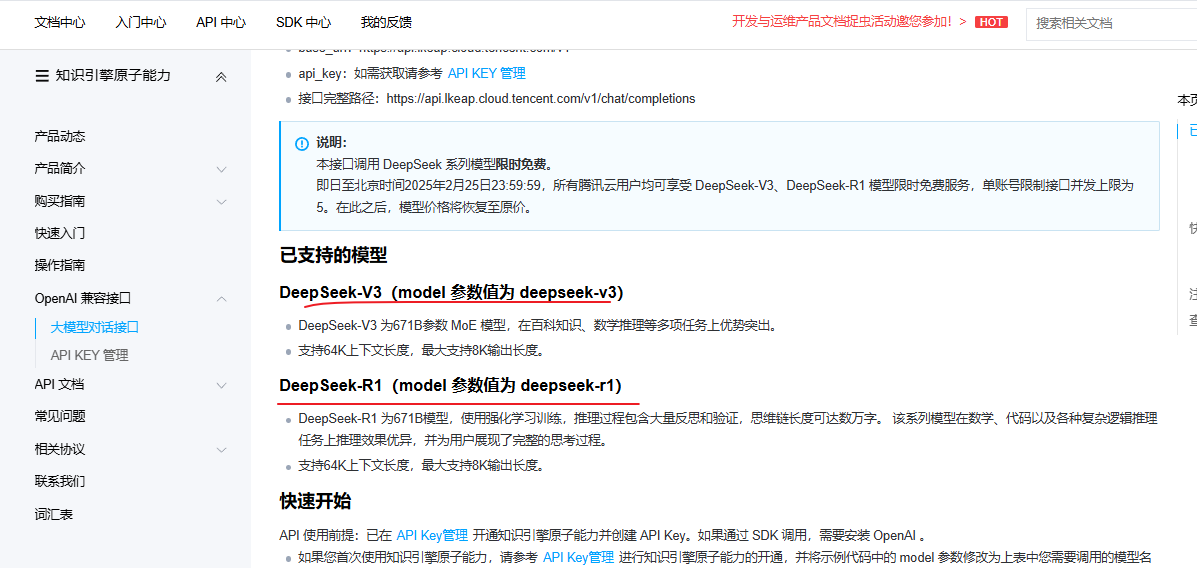Viewport: 1197px width, 568px height.
Task: Click the 已支持的模型 heading
Action: click(x=334, y=255)
